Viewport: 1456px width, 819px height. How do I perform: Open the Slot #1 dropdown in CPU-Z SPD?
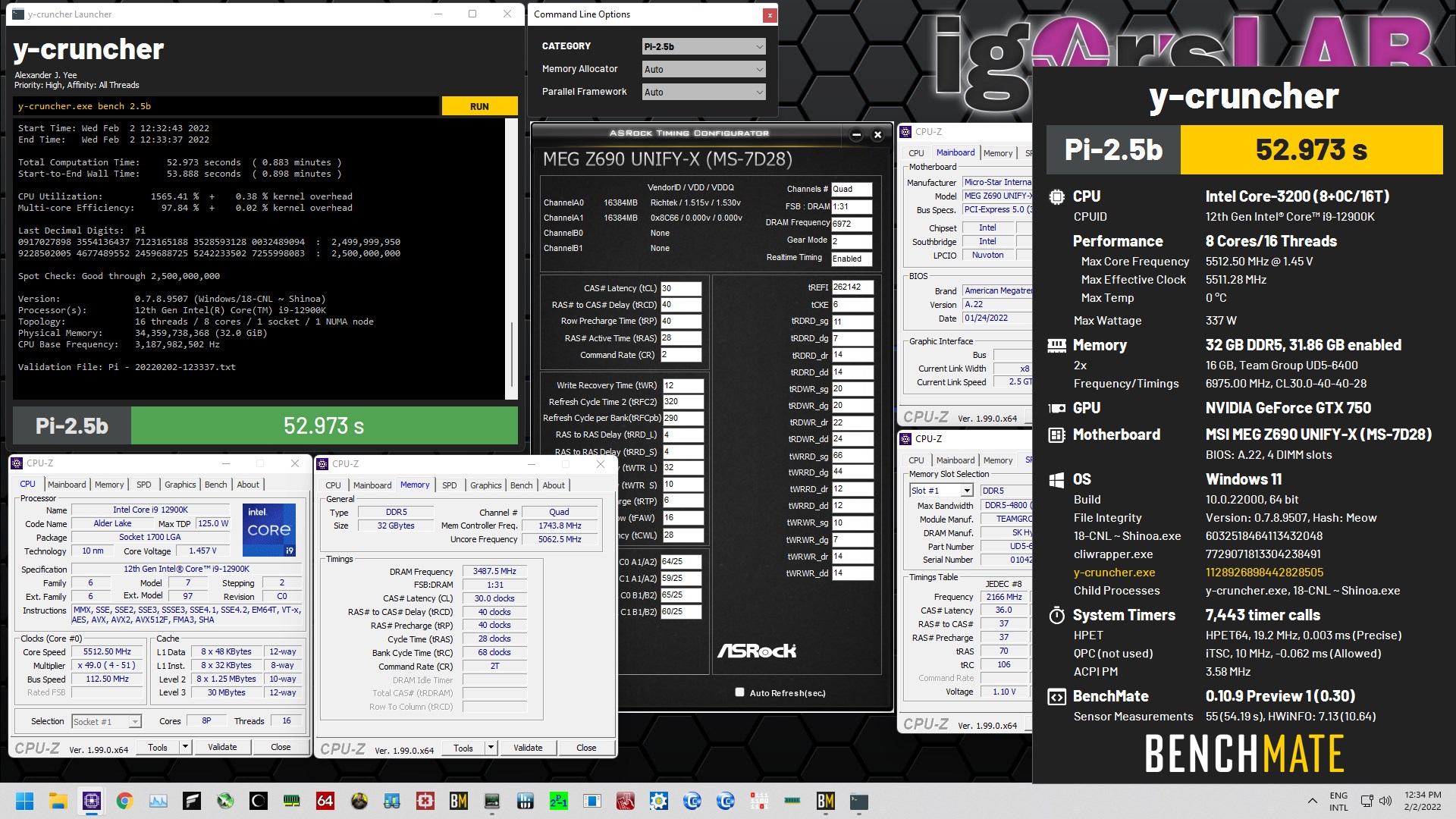(x=941, y=491)
